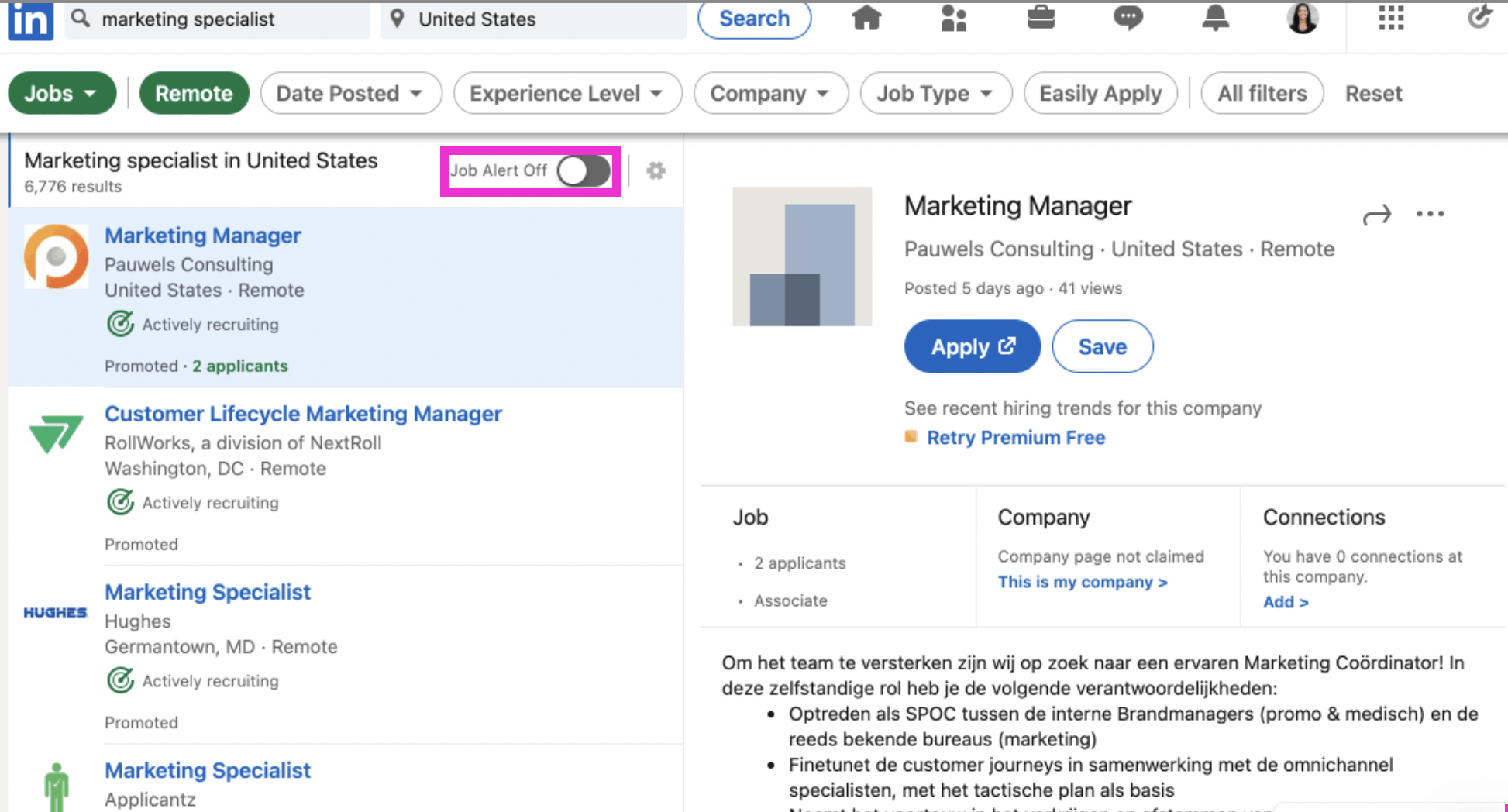Click the search magnifier icon
The image size is (1508, 812).
tap(80, 18)
